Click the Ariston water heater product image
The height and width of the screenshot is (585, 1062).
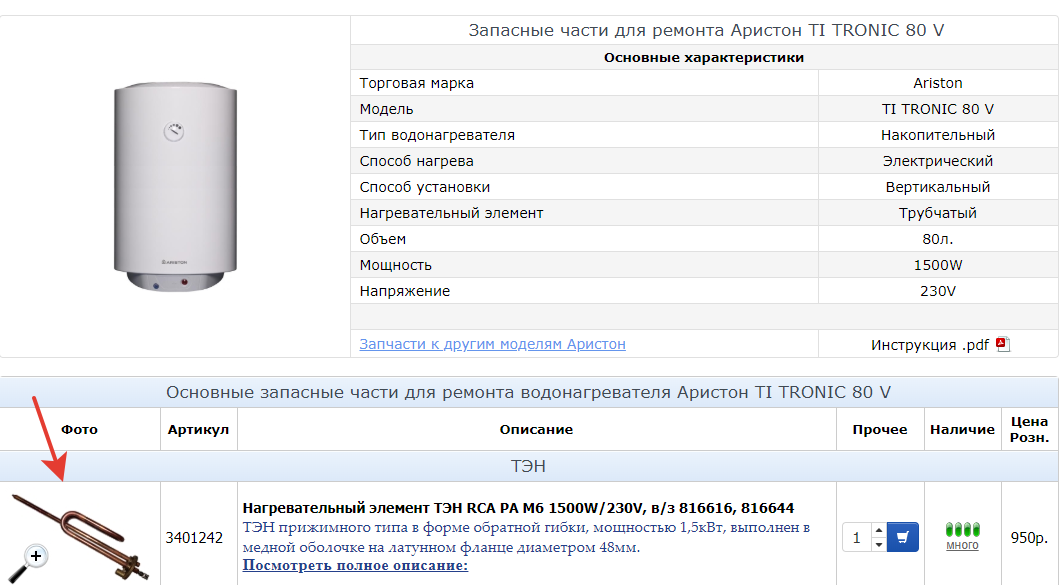pyautogui.click(x=175, y=187)
